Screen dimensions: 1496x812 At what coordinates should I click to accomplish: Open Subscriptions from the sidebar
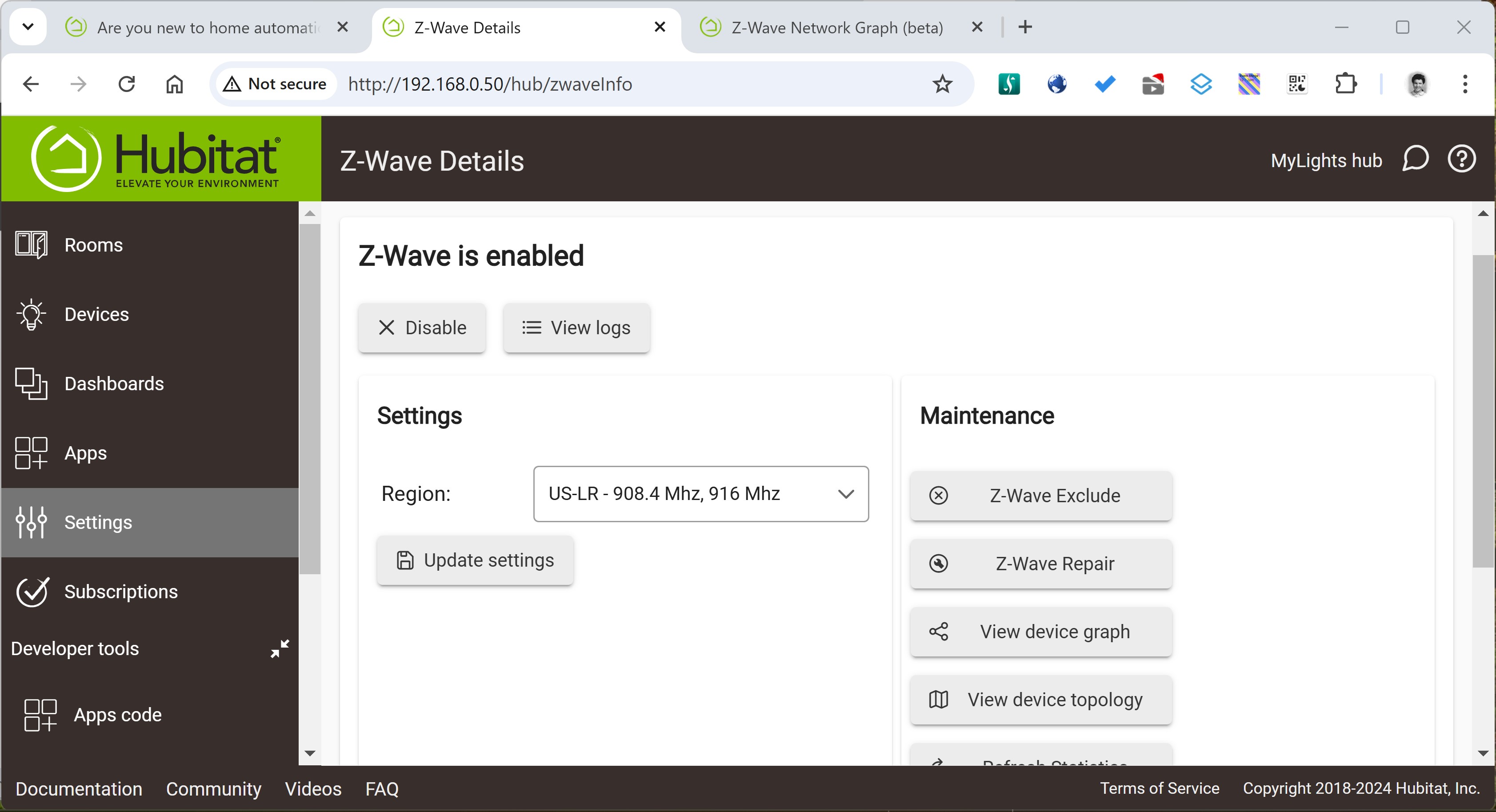150,592
